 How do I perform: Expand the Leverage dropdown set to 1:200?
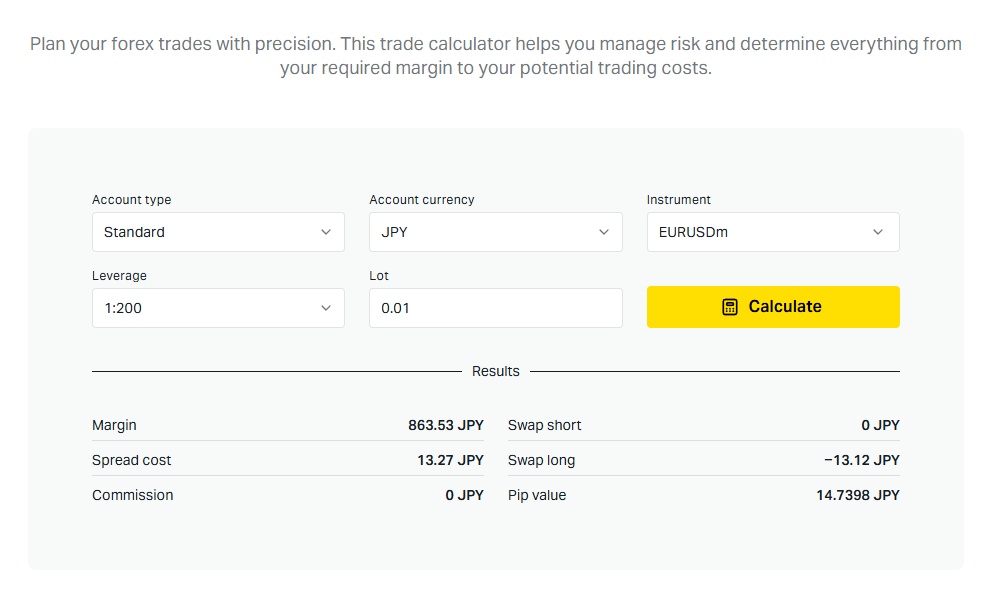217,308
